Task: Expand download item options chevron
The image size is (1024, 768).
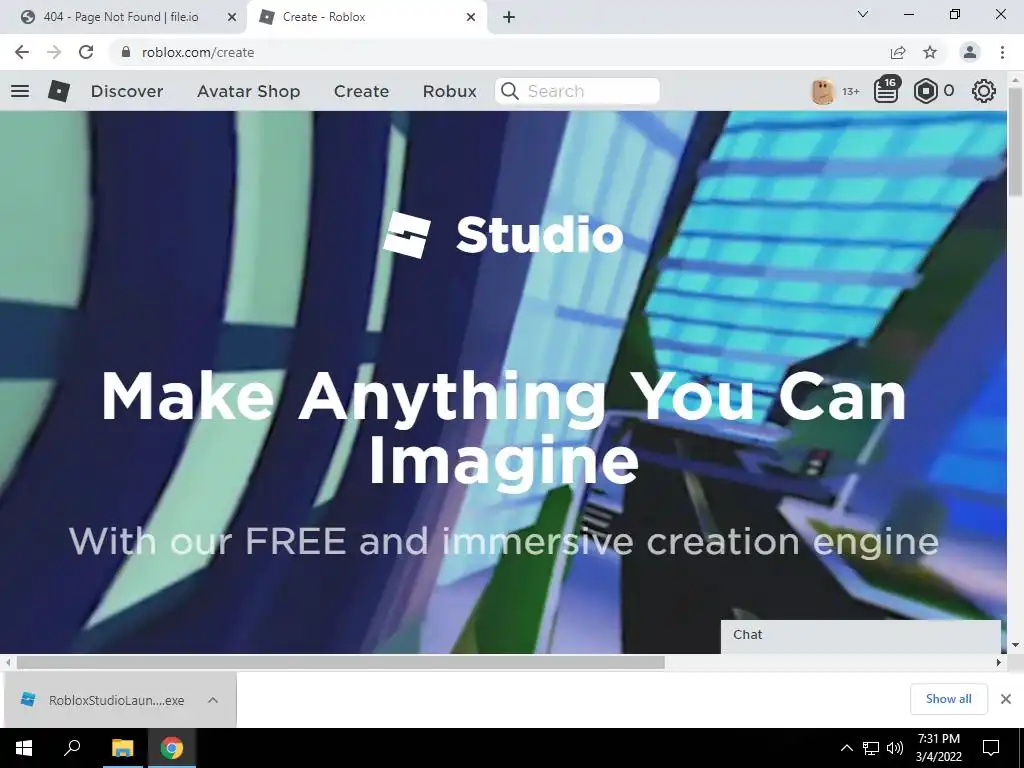Action: [x=213, y=700]
